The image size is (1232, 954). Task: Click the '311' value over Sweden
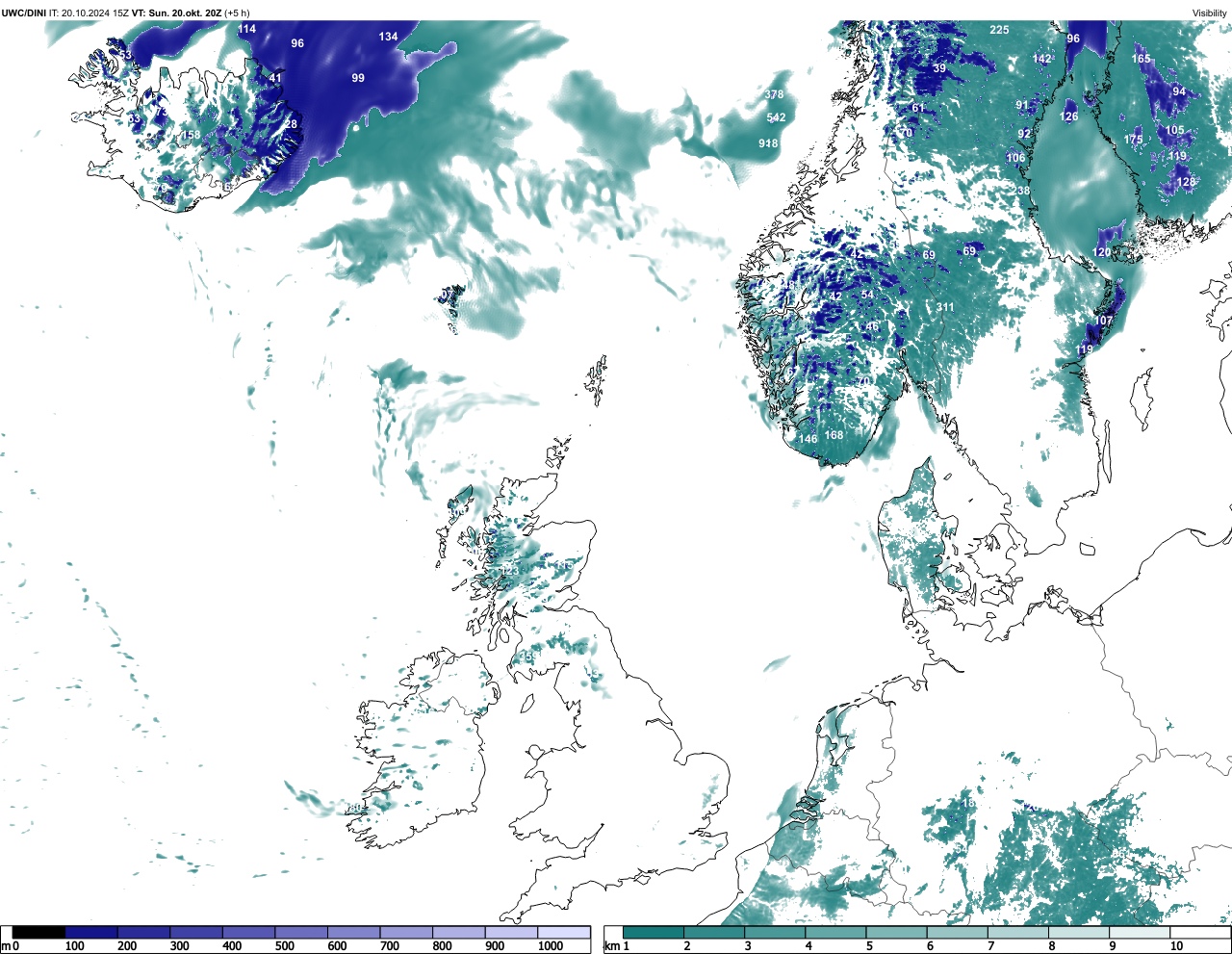coord(945,308)
